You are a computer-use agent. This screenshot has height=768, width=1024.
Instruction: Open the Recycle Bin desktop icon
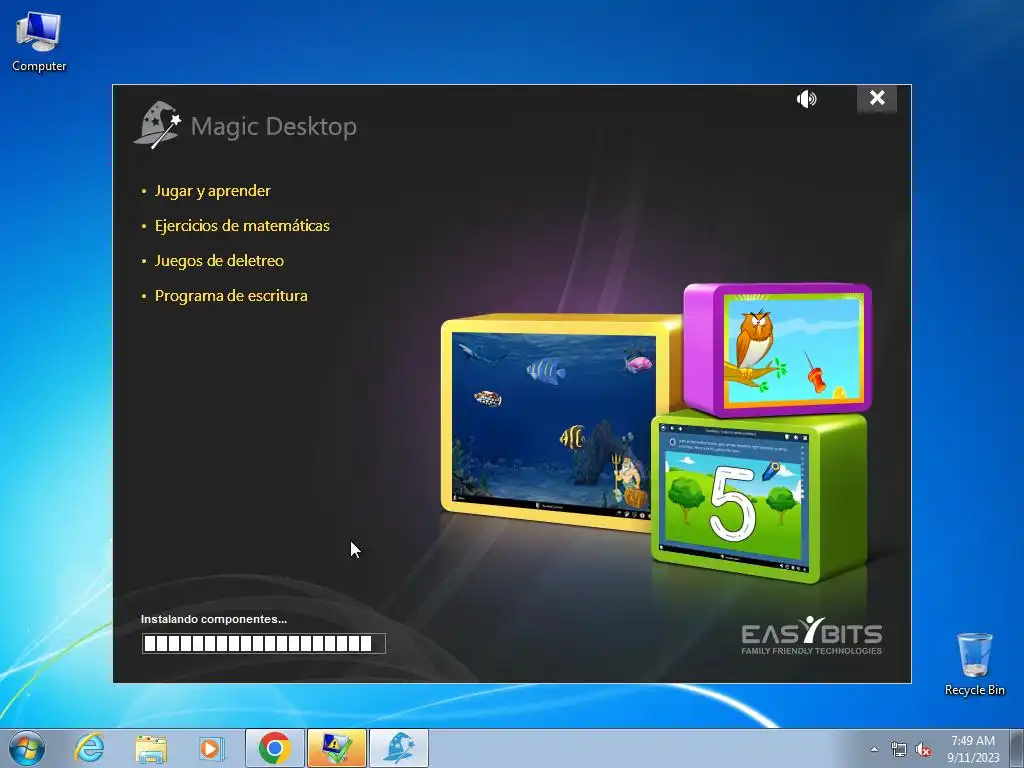click(x=974, y=664)
